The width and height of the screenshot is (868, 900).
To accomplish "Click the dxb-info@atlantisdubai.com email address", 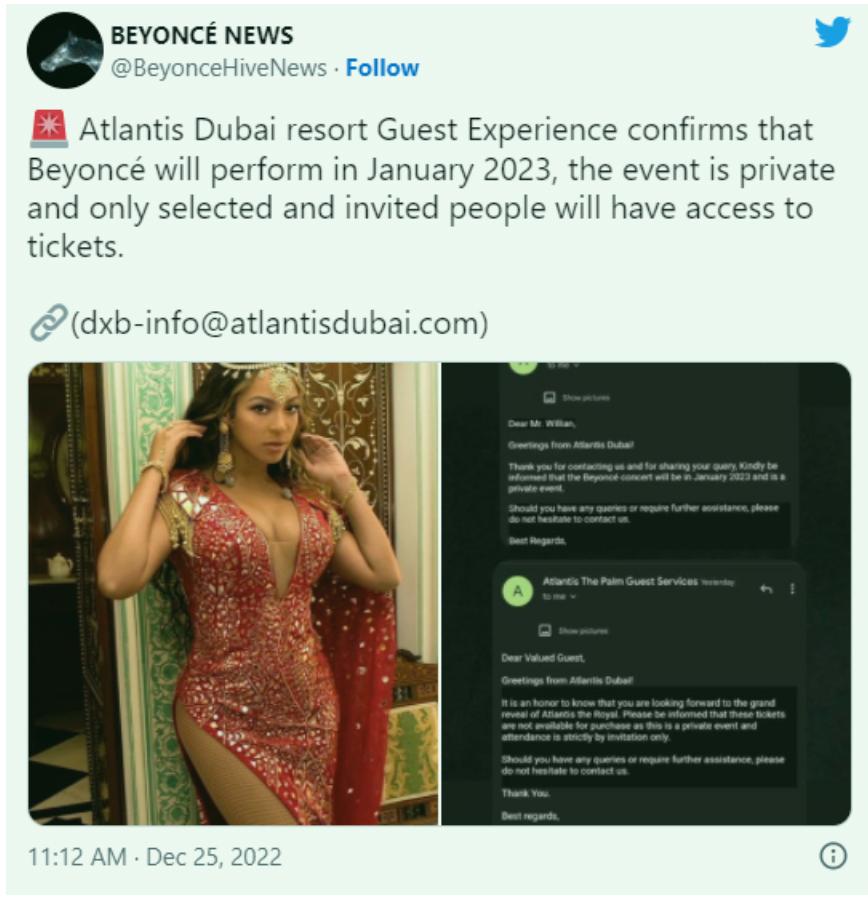I will pyautogui.click(x=279, y=323).
